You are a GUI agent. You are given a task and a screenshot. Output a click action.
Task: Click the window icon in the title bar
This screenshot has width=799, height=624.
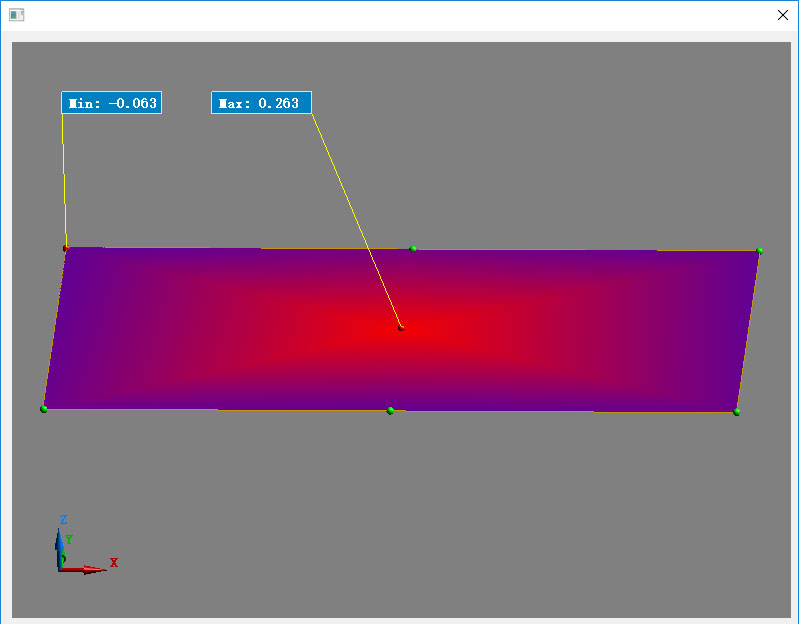coord(16,15)
